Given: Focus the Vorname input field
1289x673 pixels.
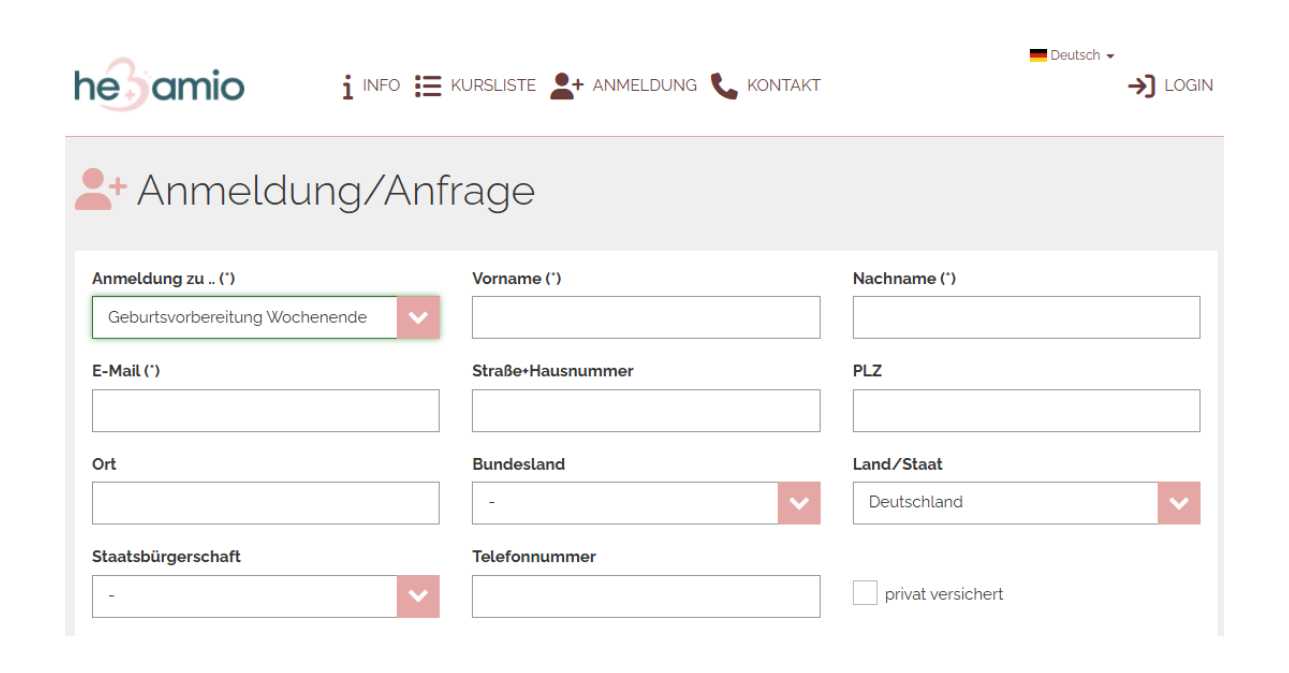Looking at the screenshot, I should tap(645, 318).
